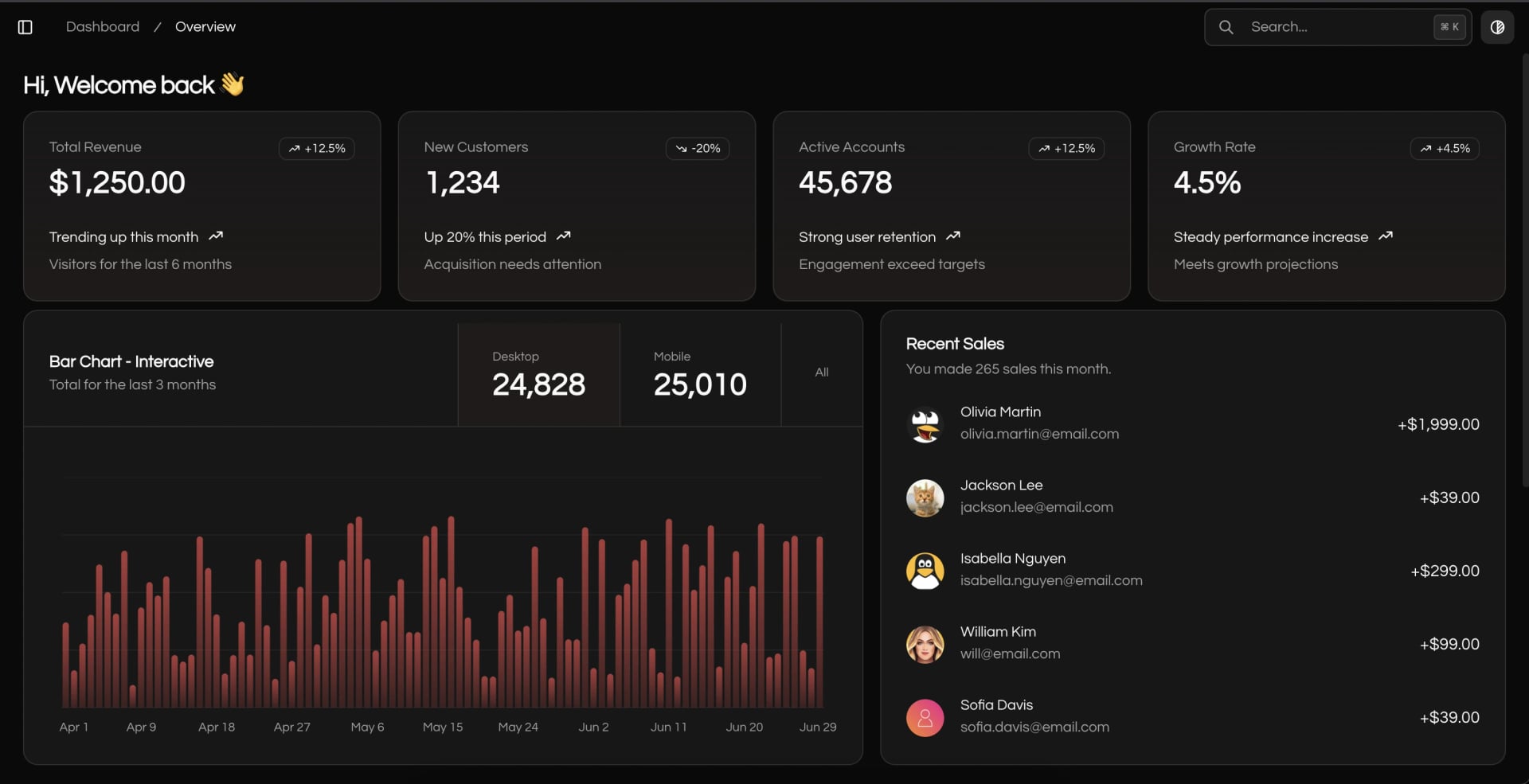
Task: Select the Mobile chart tab
Action: click(x=700, y=374)
